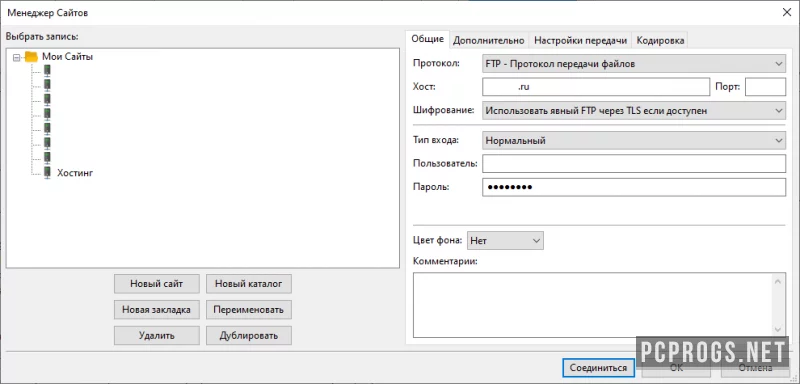Click the Пароль input field
The height and width of the screenshot is (384, 800).
coord(634,187)
